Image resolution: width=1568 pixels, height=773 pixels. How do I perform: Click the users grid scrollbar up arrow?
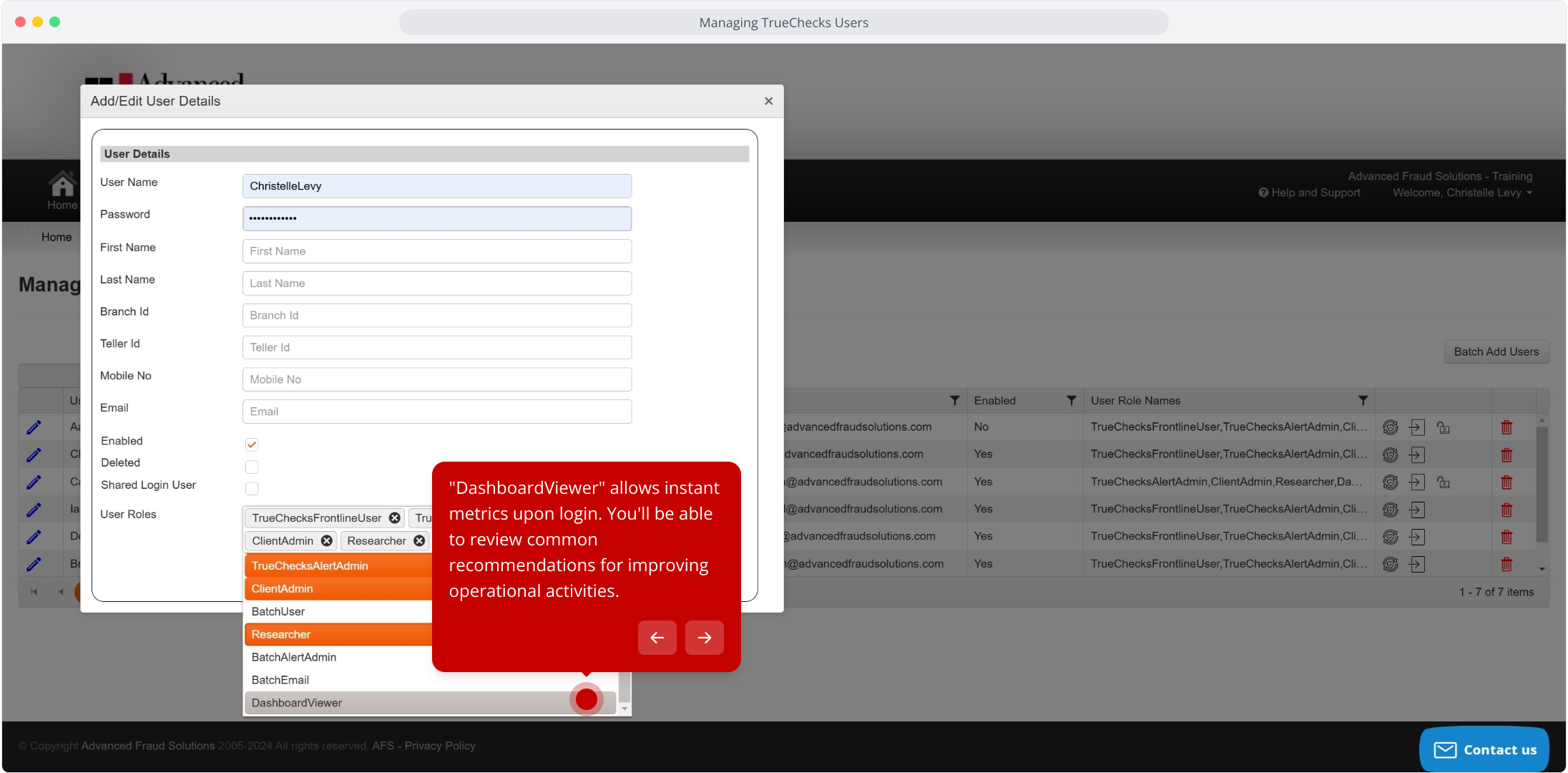pos(1542,420)
